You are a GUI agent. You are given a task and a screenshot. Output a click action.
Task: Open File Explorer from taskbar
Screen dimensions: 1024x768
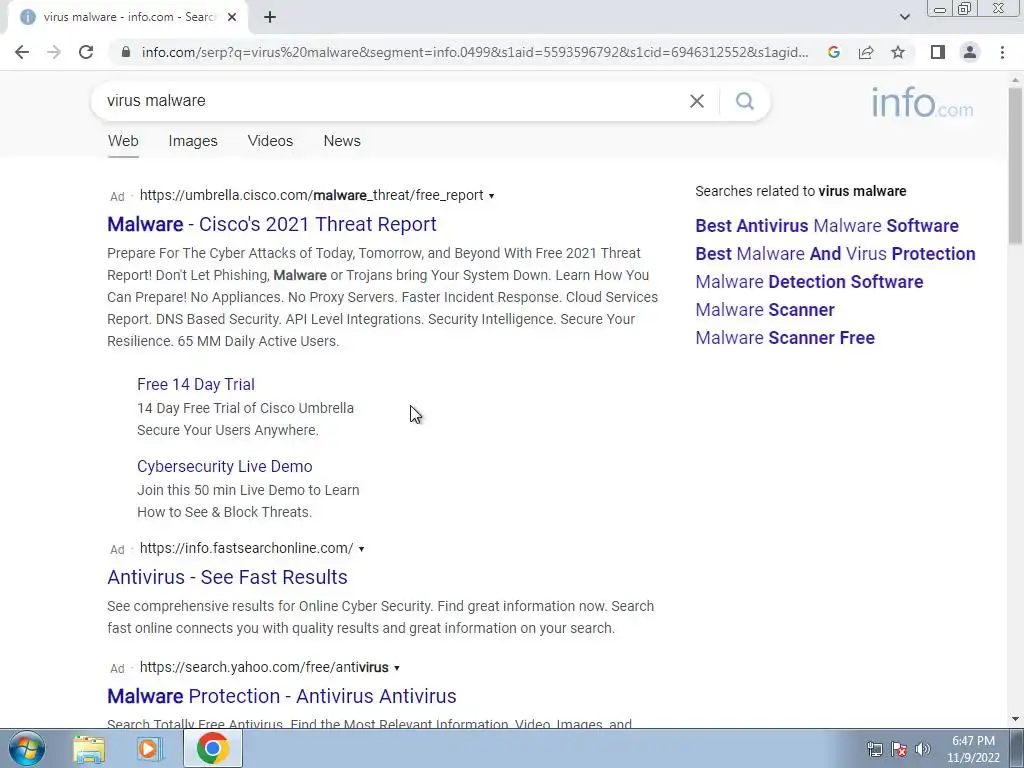pyautogui.click(x=89, y=748)
